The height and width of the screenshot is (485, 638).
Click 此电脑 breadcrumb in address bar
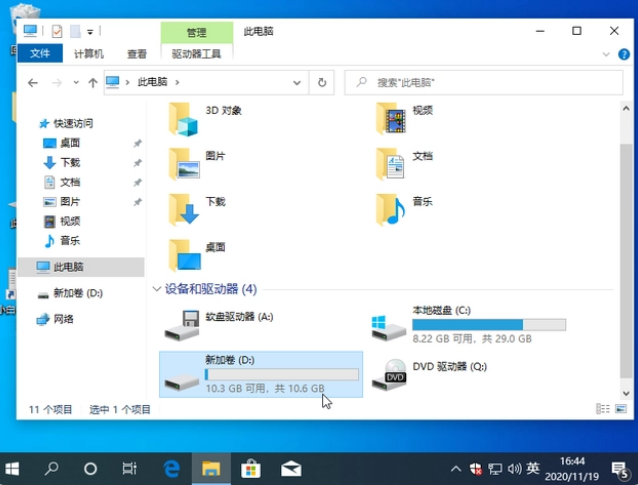[152, 82]
